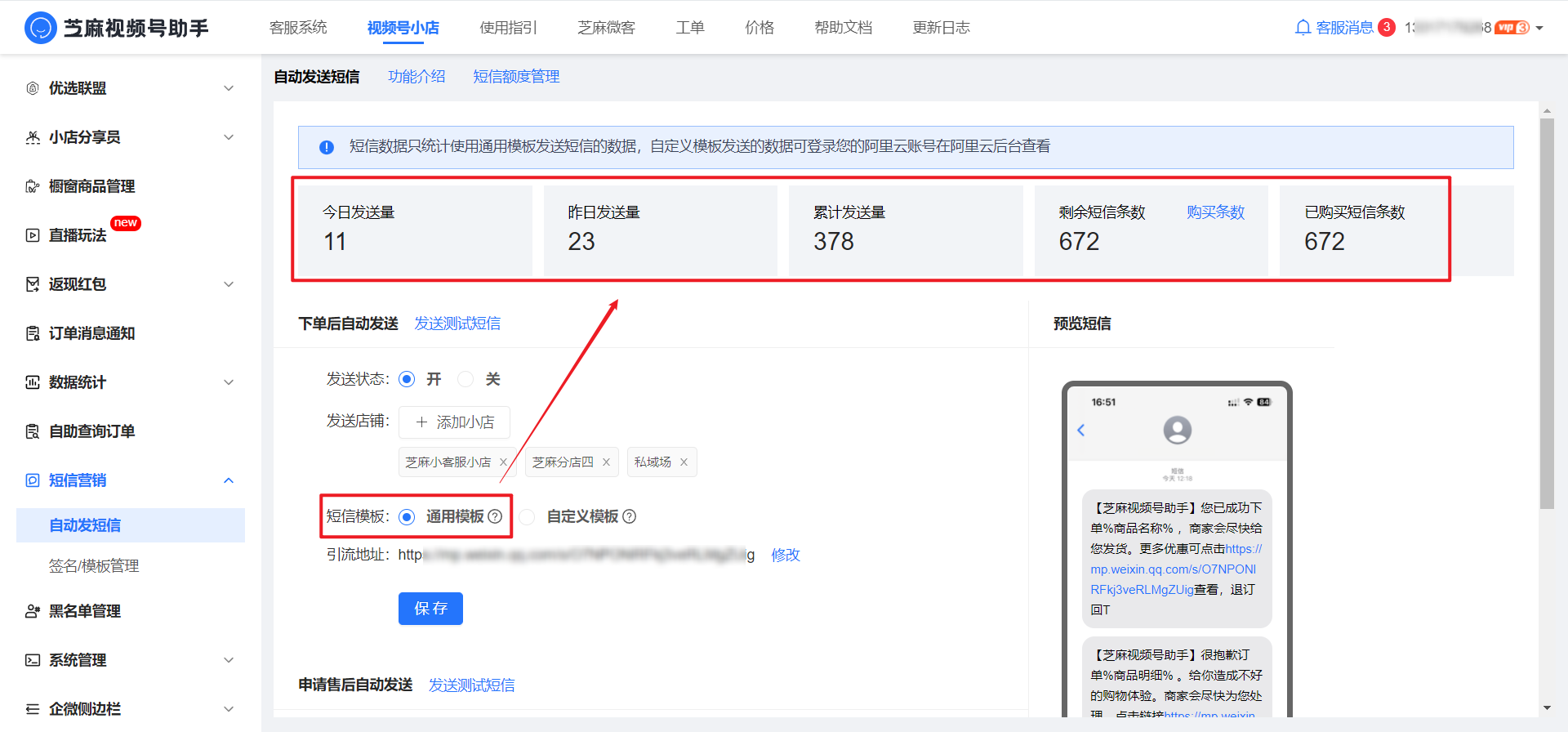Screen dimensions: 1568x732
Task: Open the 帮助文档 top menu
Action: tap(844, 28)
